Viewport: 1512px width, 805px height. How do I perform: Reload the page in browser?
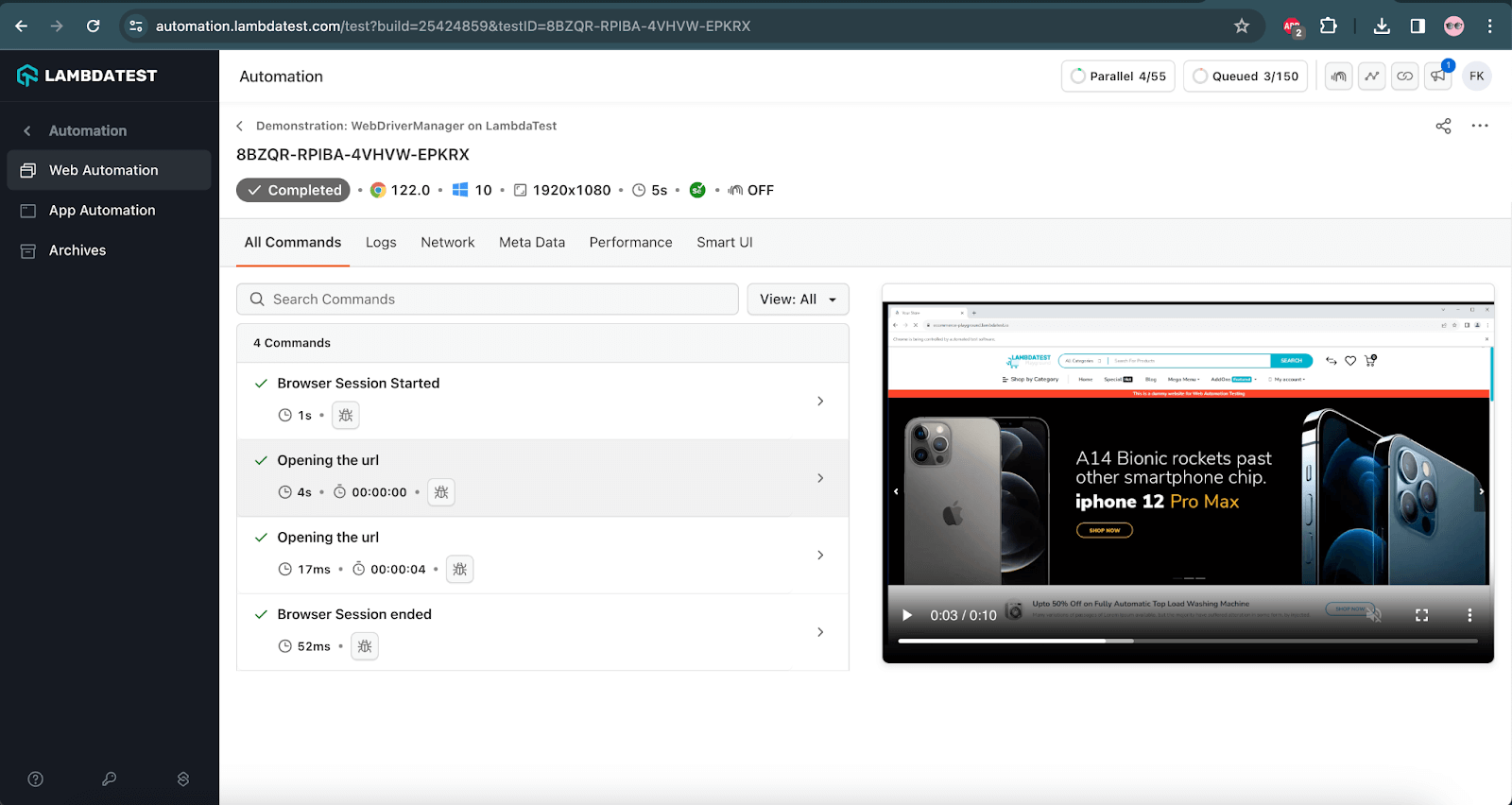click(93, 26)
